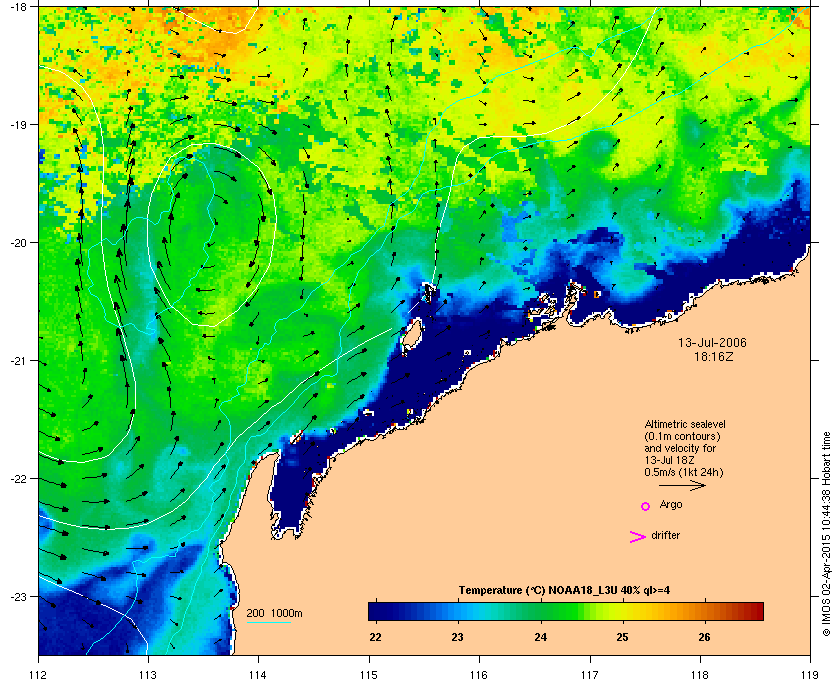Click the dark red end of temperature colorbar
Screen dimensions: 840x680
[756, 611]
